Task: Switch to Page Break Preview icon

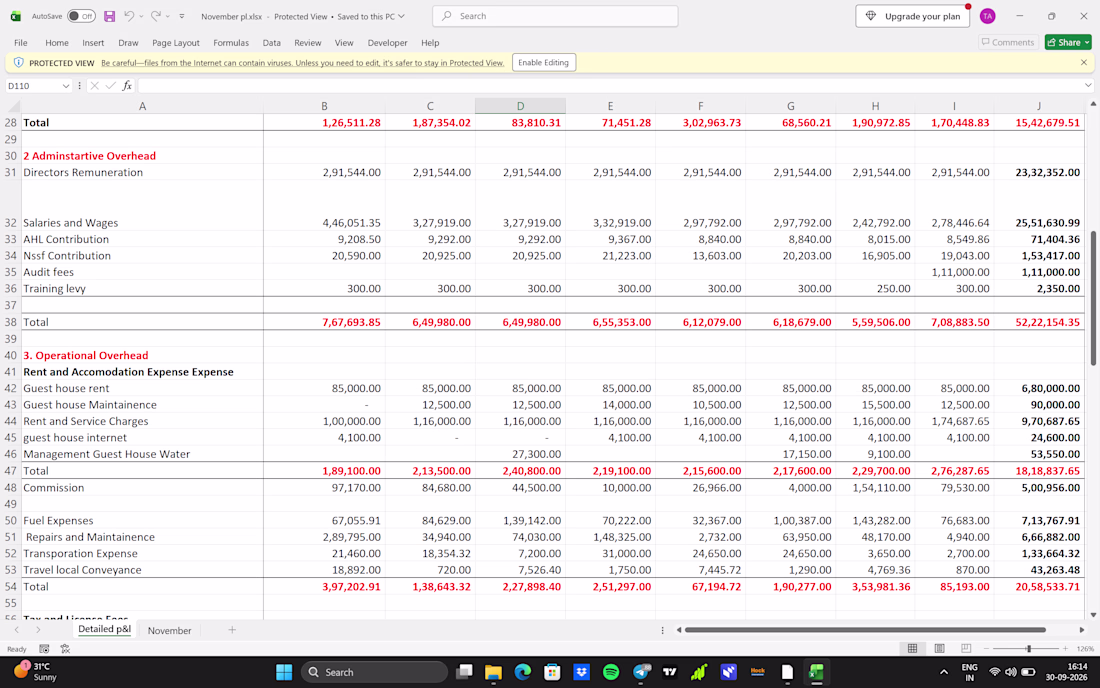Action: tap(966, 649)
